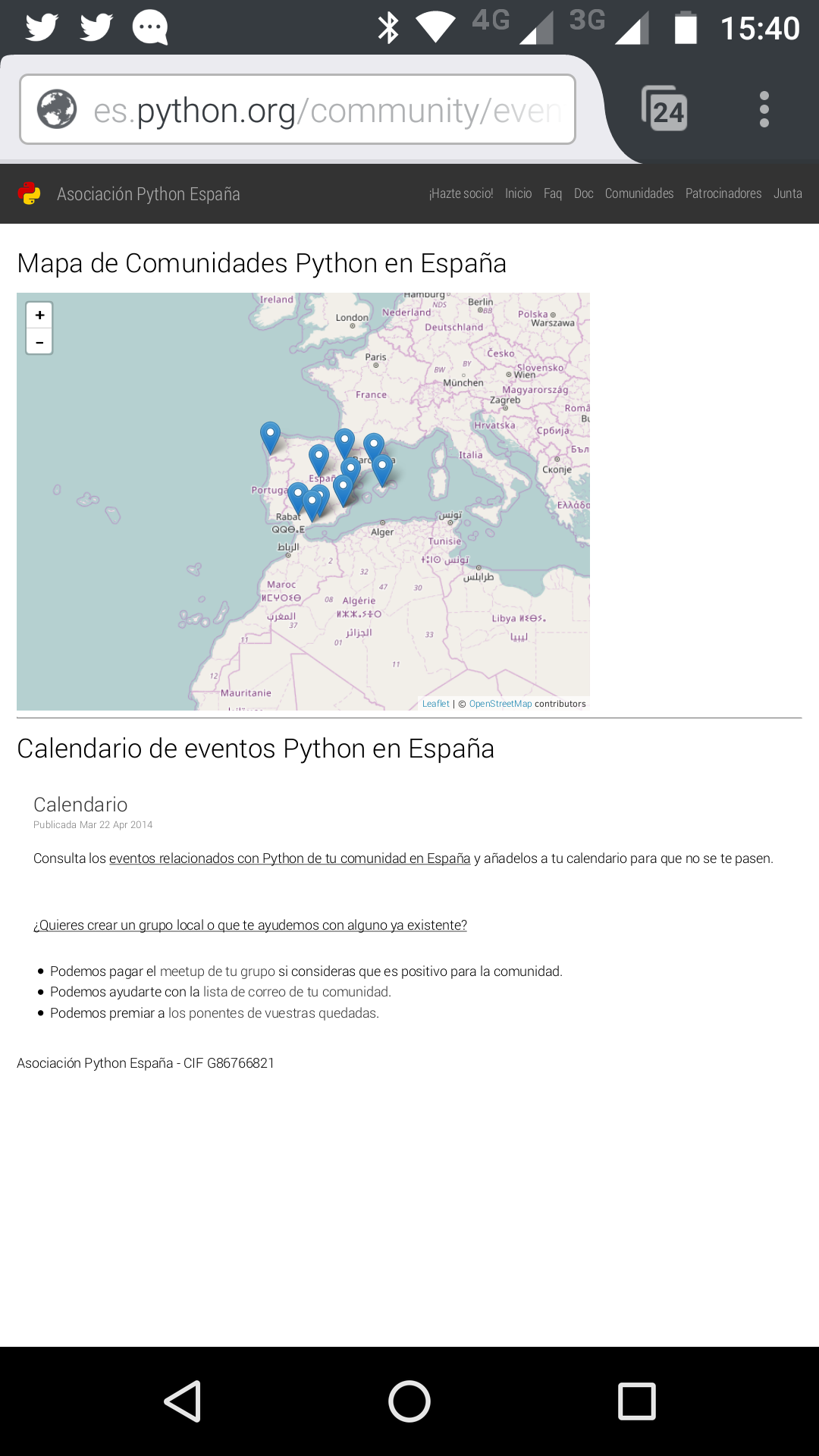Click the Junta navigation link

[x=787, y=194]
